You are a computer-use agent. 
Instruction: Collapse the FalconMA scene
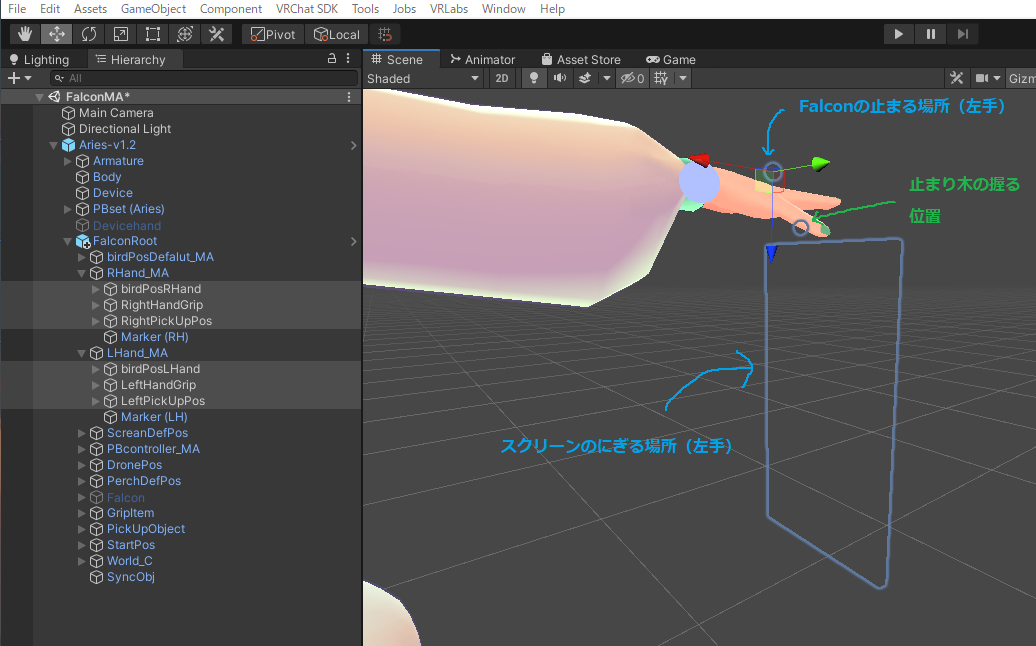(x=40, y=97)
